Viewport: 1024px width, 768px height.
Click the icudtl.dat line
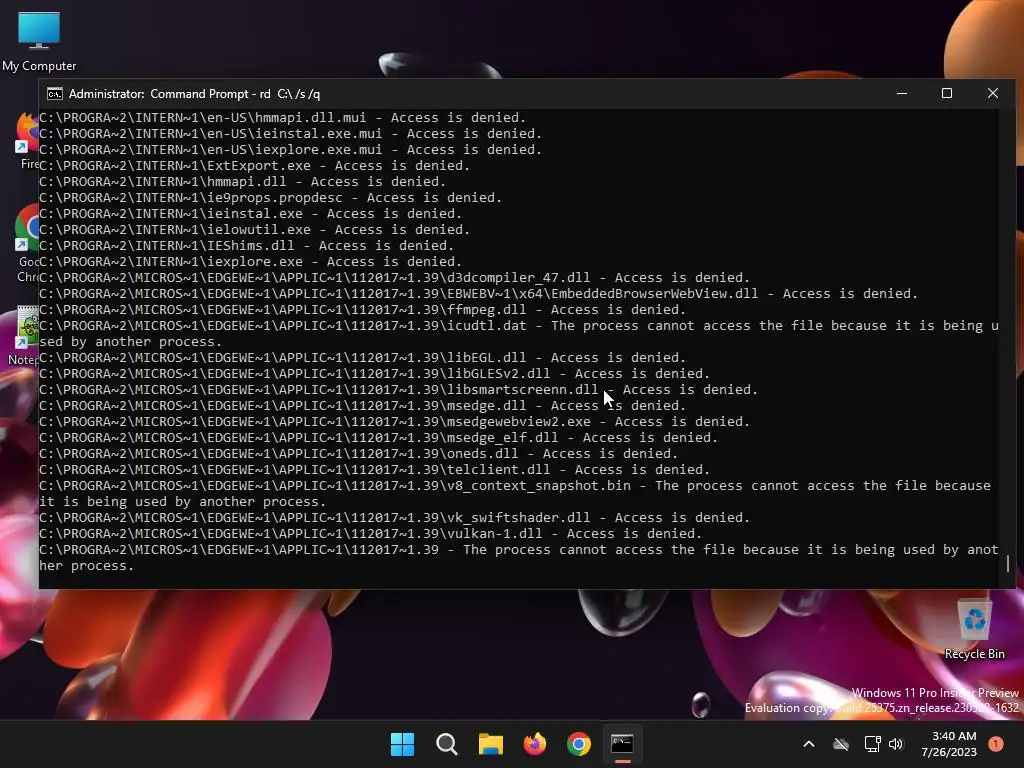(x=519, y=333)
